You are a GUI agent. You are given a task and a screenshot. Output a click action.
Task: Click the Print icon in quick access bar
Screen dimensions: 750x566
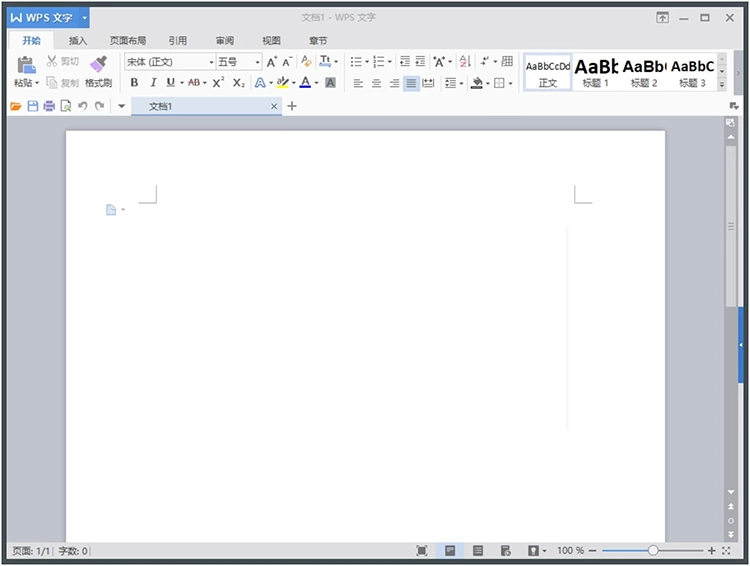coord(49,106)
